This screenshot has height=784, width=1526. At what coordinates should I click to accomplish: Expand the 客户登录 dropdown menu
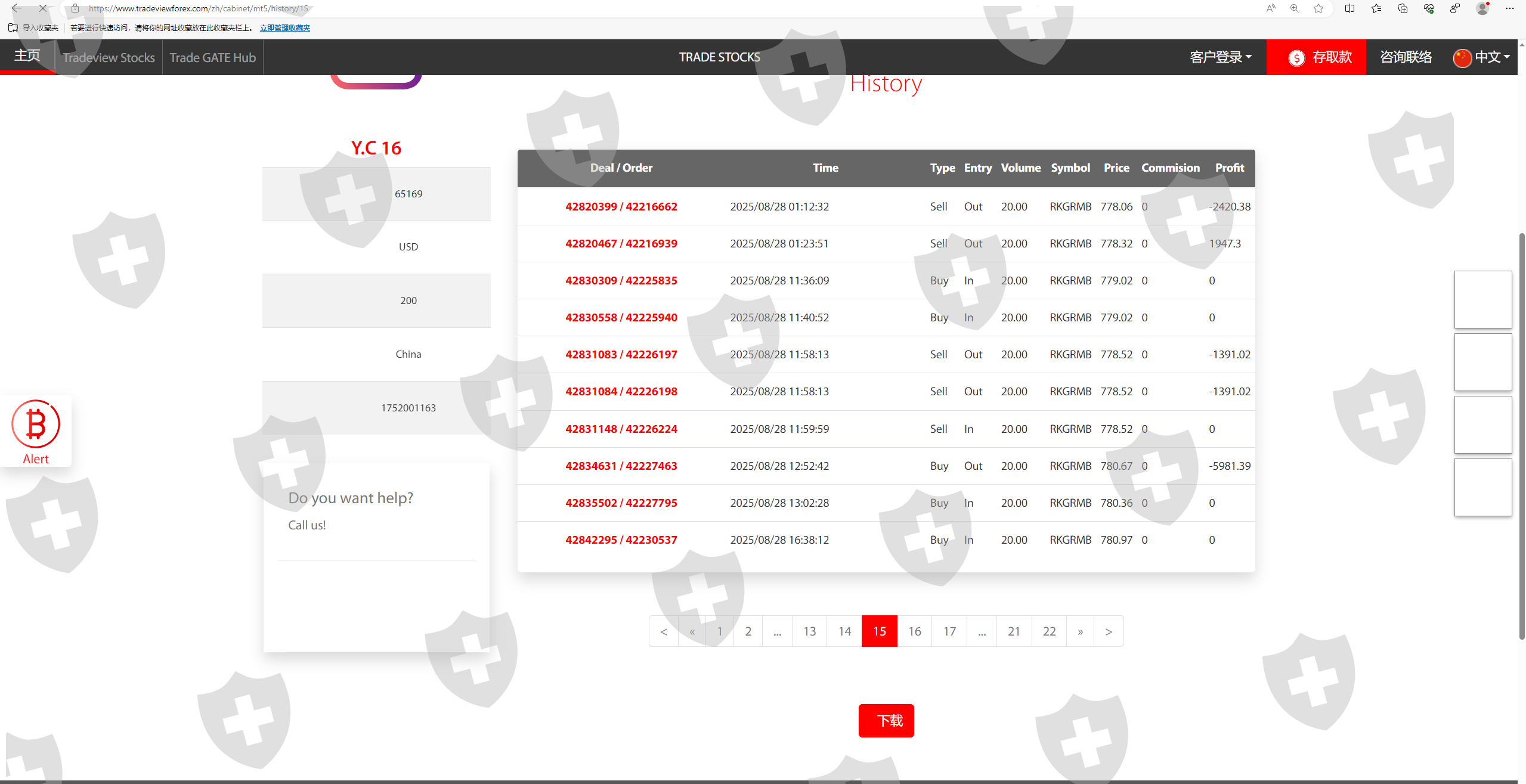[x=1221, y=57]
